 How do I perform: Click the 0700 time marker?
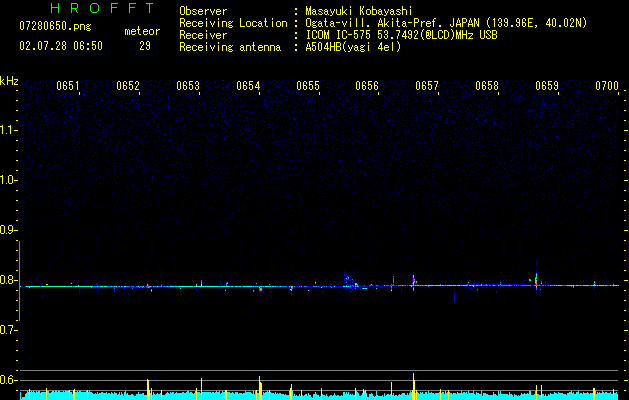pyautogui.click(x=607, y=86)
